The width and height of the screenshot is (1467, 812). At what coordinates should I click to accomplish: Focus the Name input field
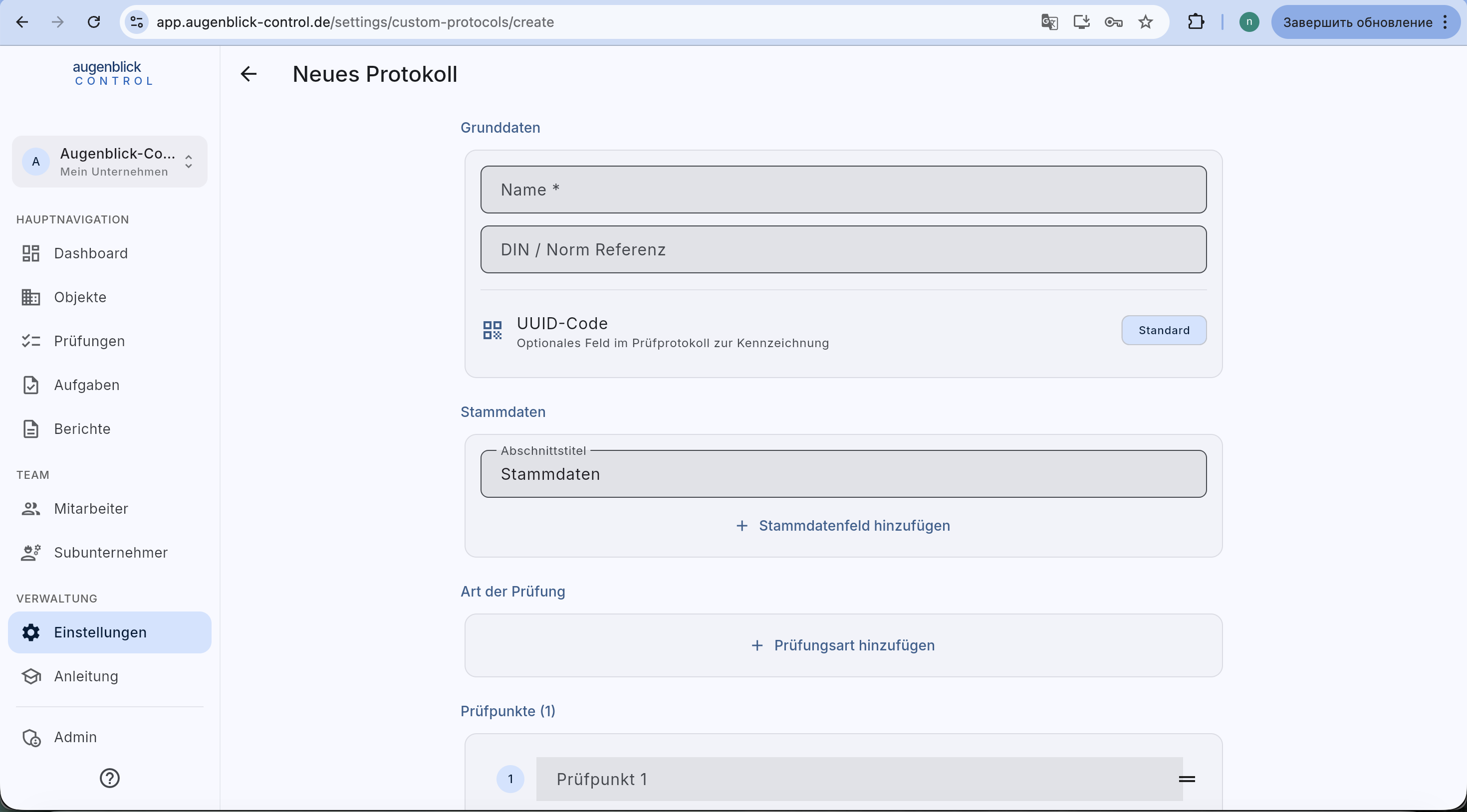[843, 190]
